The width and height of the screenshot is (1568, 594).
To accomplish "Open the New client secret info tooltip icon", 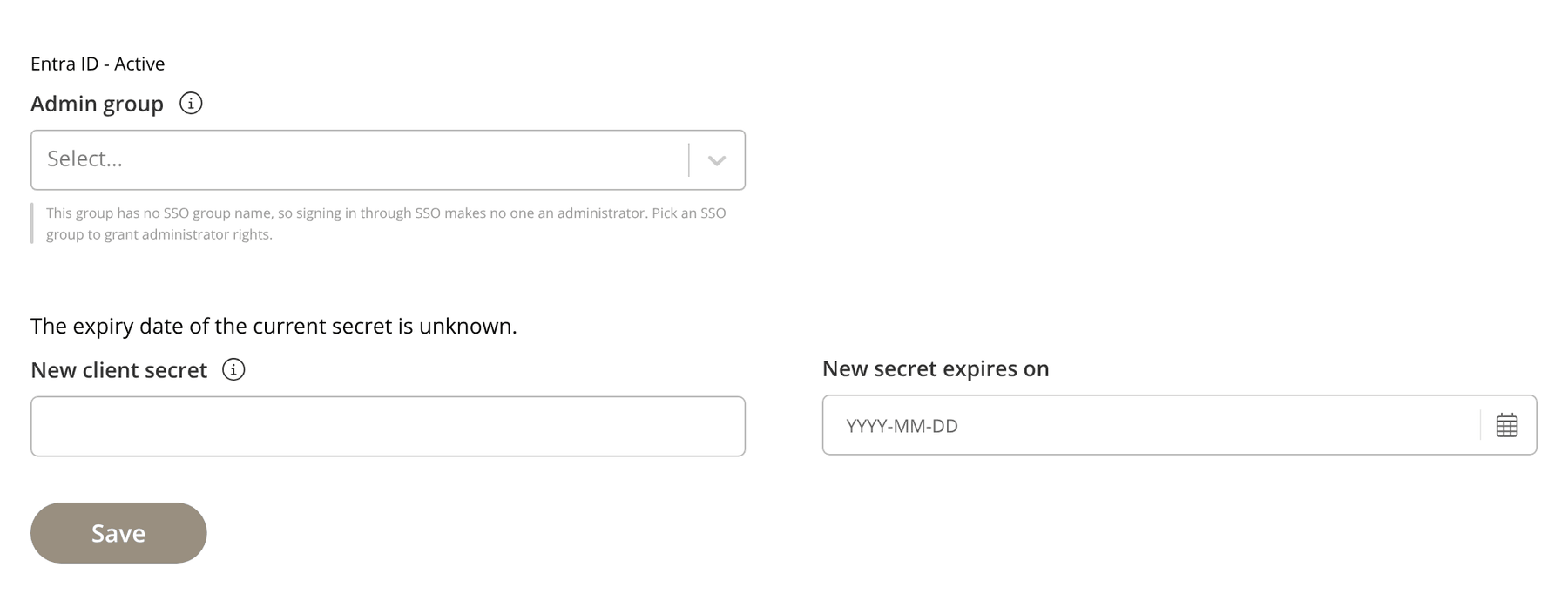I will (x=233, y=369).
